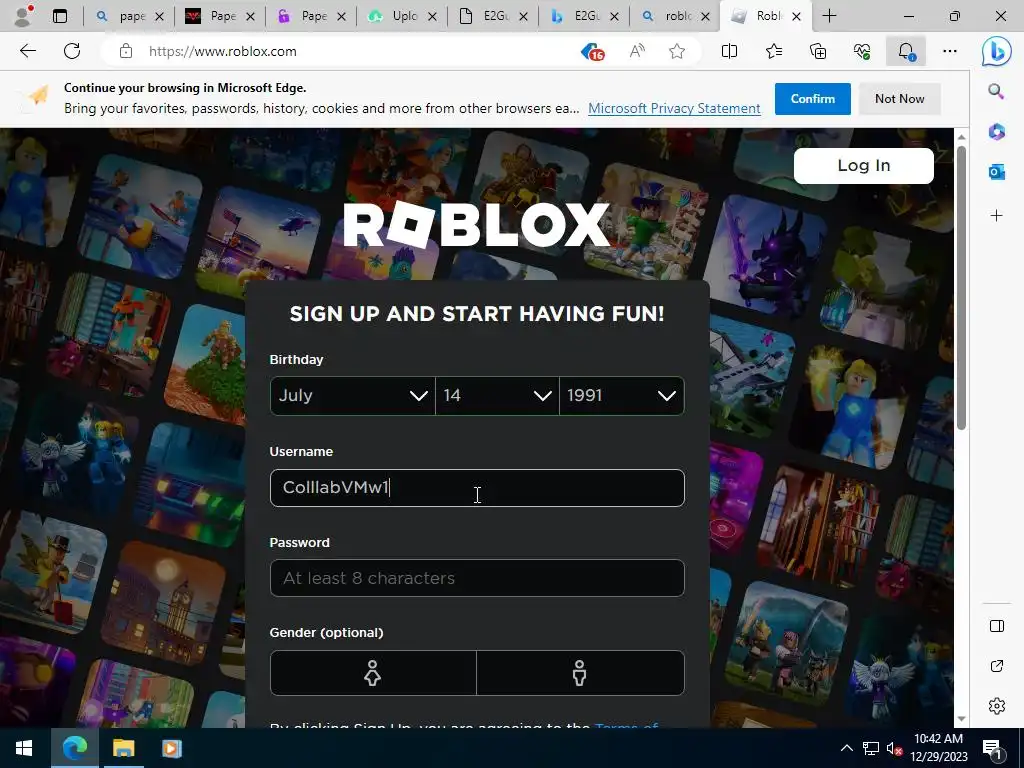Open the Windows Start menu
The image size is (1024, 768).
24,748
